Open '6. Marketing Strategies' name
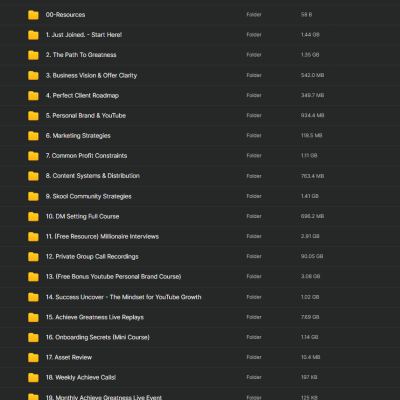 tap(78, 135)
